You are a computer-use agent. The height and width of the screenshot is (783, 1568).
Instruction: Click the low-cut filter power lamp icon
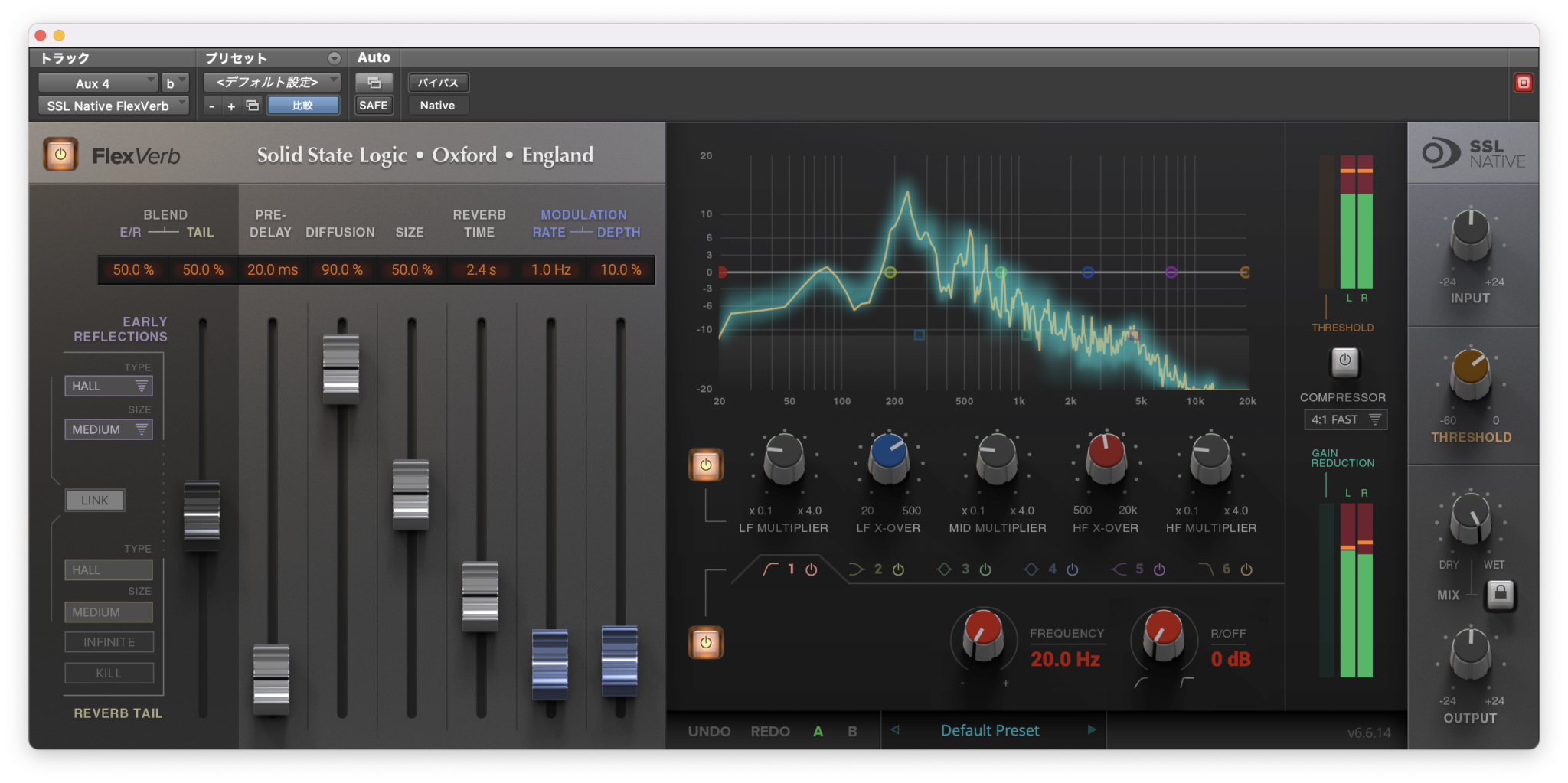(705, 643)
